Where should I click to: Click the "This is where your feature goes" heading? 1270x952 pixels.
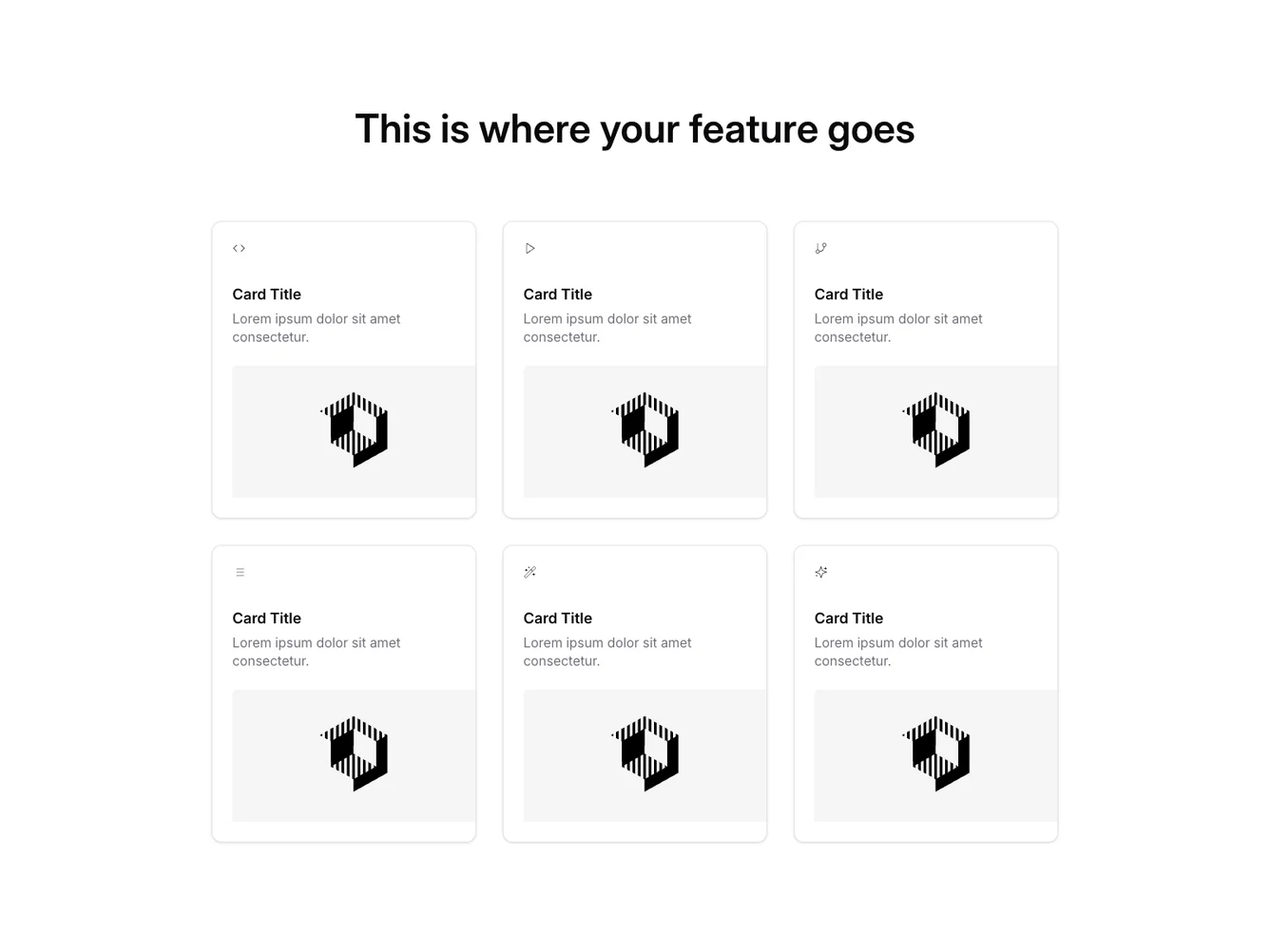634,129
